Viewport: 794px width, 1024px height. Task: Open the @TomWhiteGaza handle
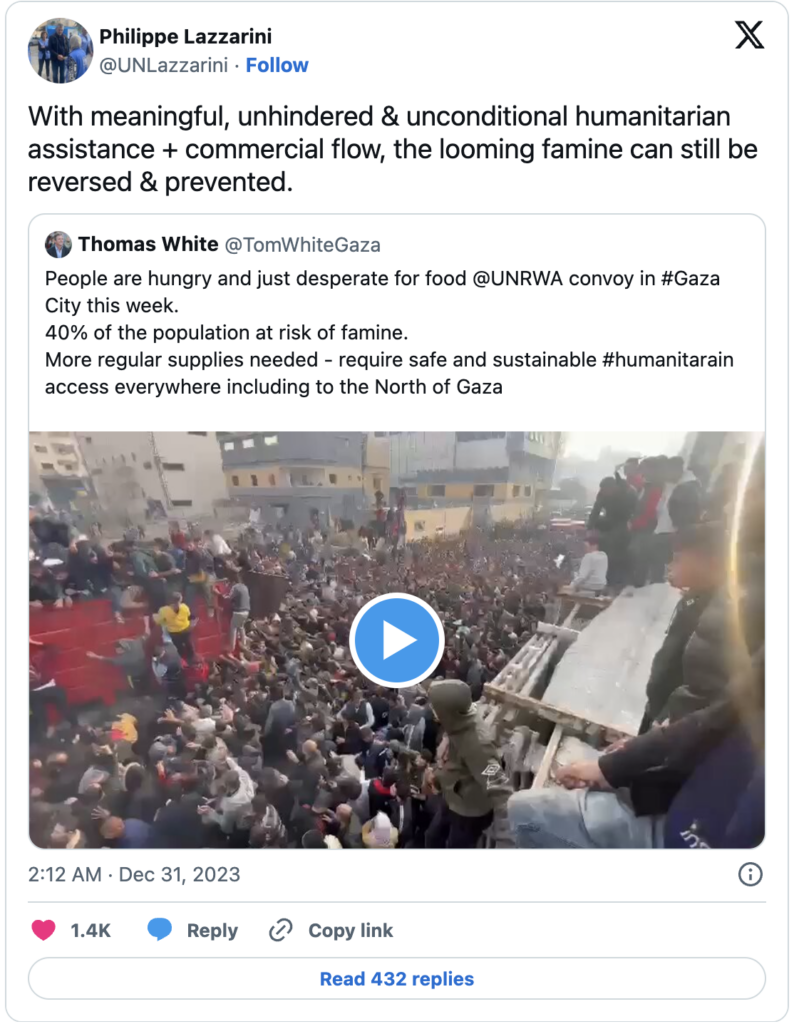pos(303,245)
